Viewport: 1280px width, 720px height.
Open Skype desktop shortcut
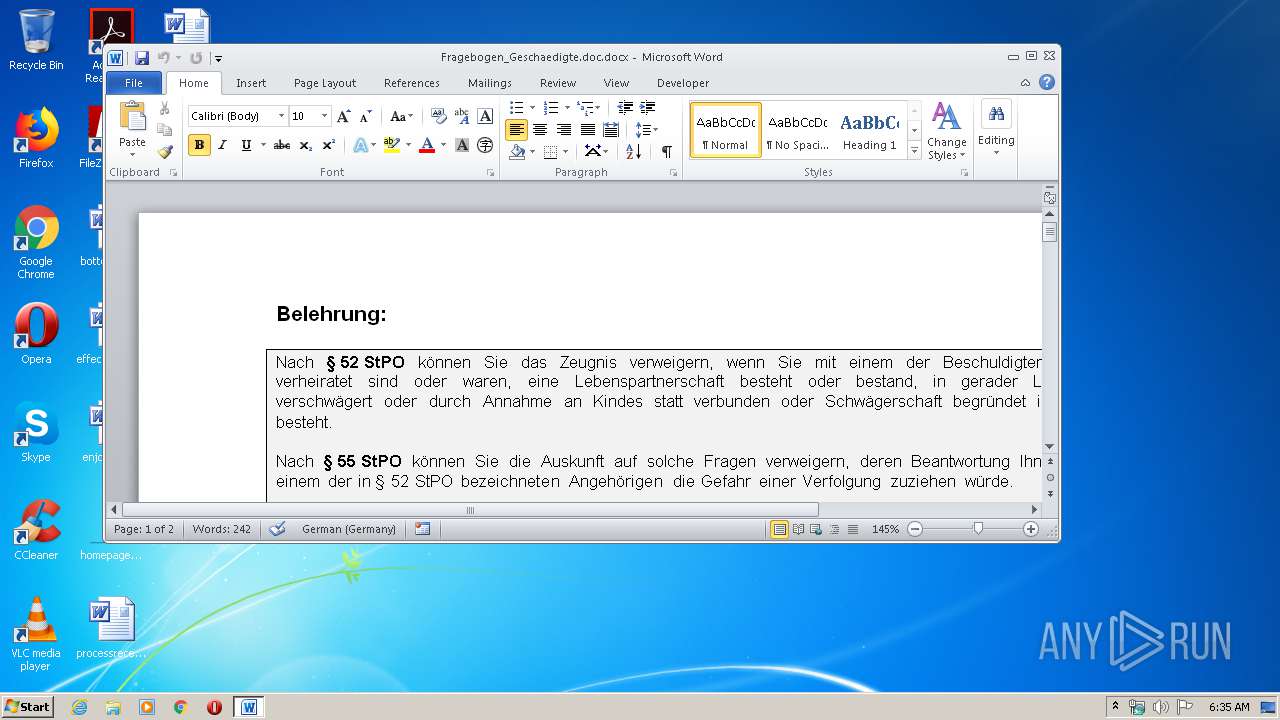(x=36, y=432)
